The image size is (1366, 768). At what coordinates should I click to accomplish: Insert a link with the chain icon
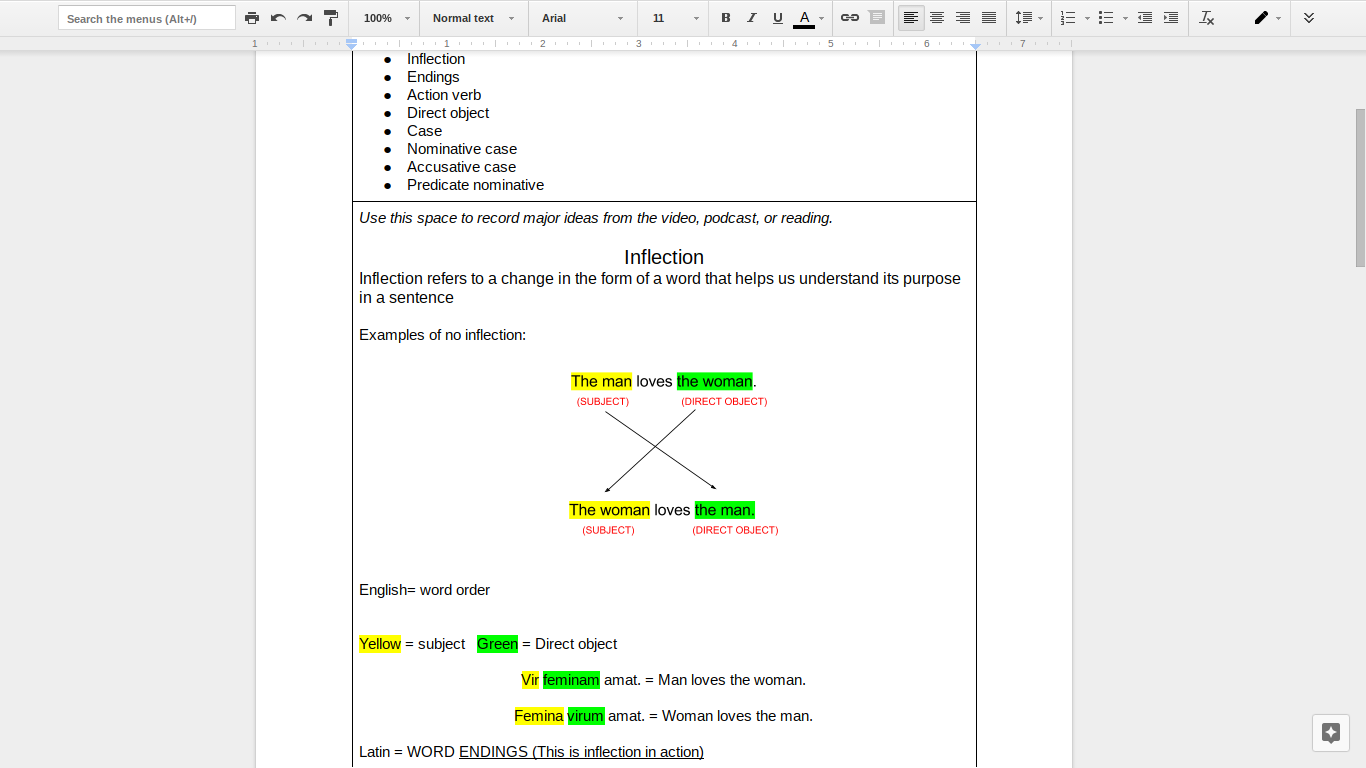point(850,18)
